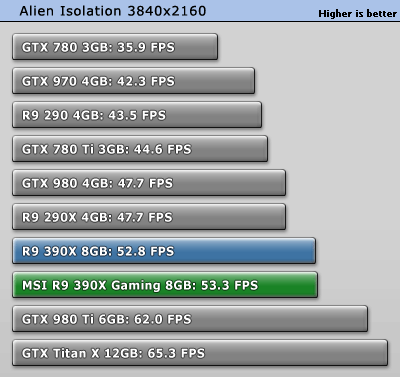Viewport: 400px width, 377px height.
Task: Click the chart title Alien Isolation 3840x2160
Action: [x=113, y=11]
